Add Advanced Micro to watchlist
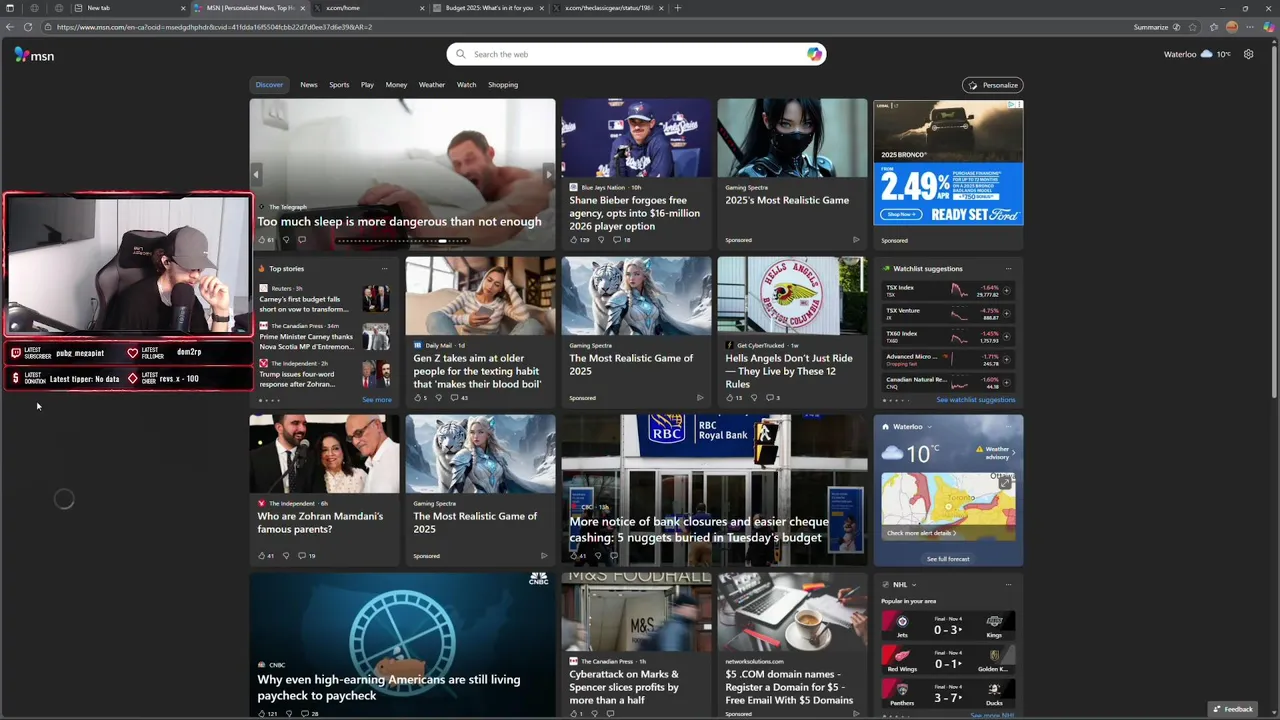This screenshot has width=1280, height=720. click(1007, 360)
